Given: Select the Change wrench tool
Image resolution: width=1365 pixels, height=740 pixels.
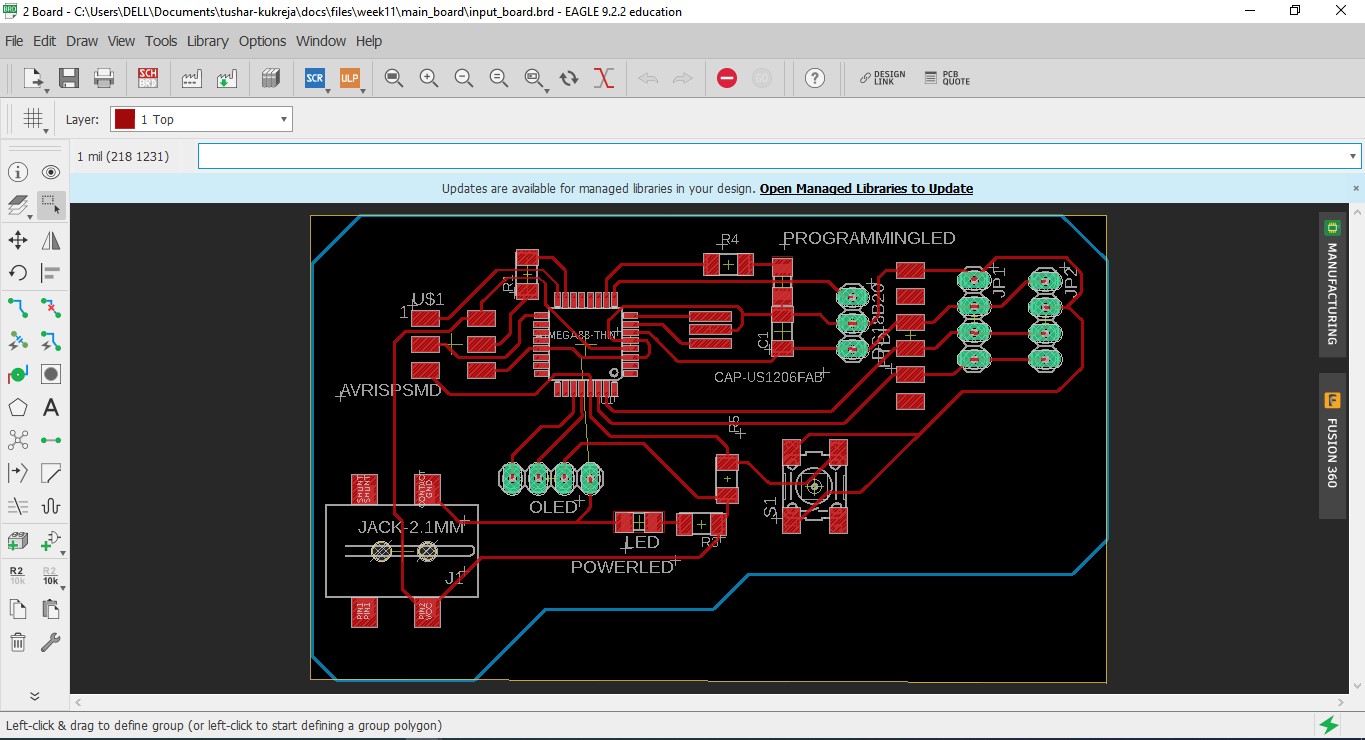Looking at the screenshot, I should point(51,643).
